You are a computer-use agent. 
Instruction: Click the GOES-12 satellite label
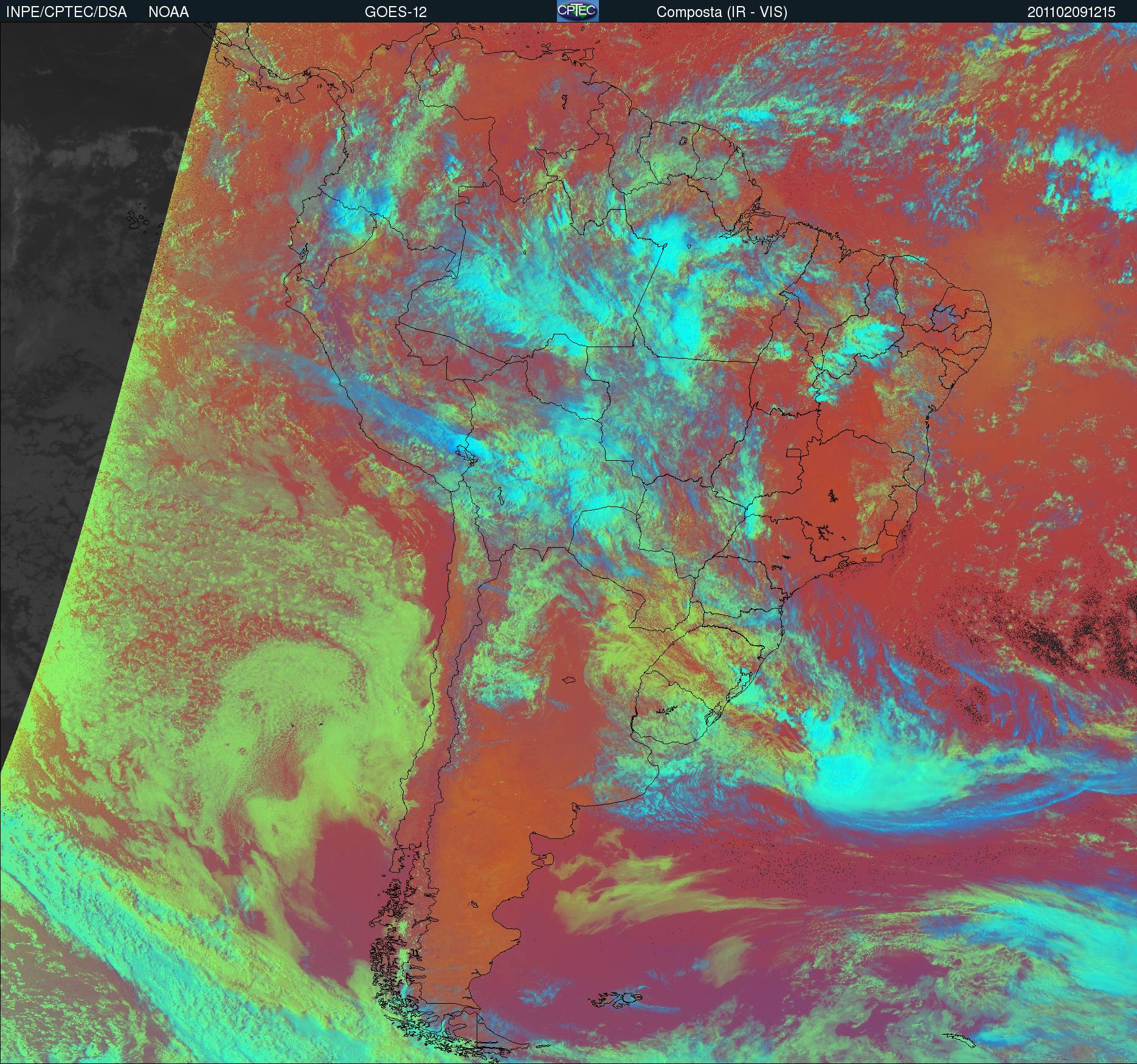[x=395, y=12]
